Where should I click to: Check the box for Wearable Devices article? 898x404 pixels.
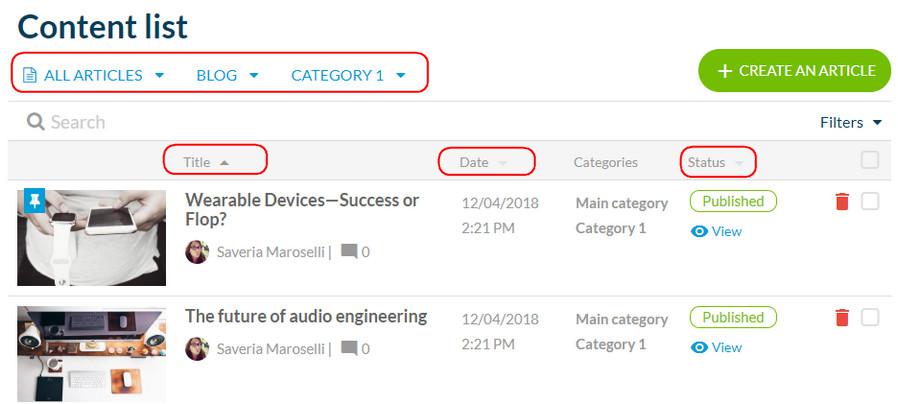[869, 201]
